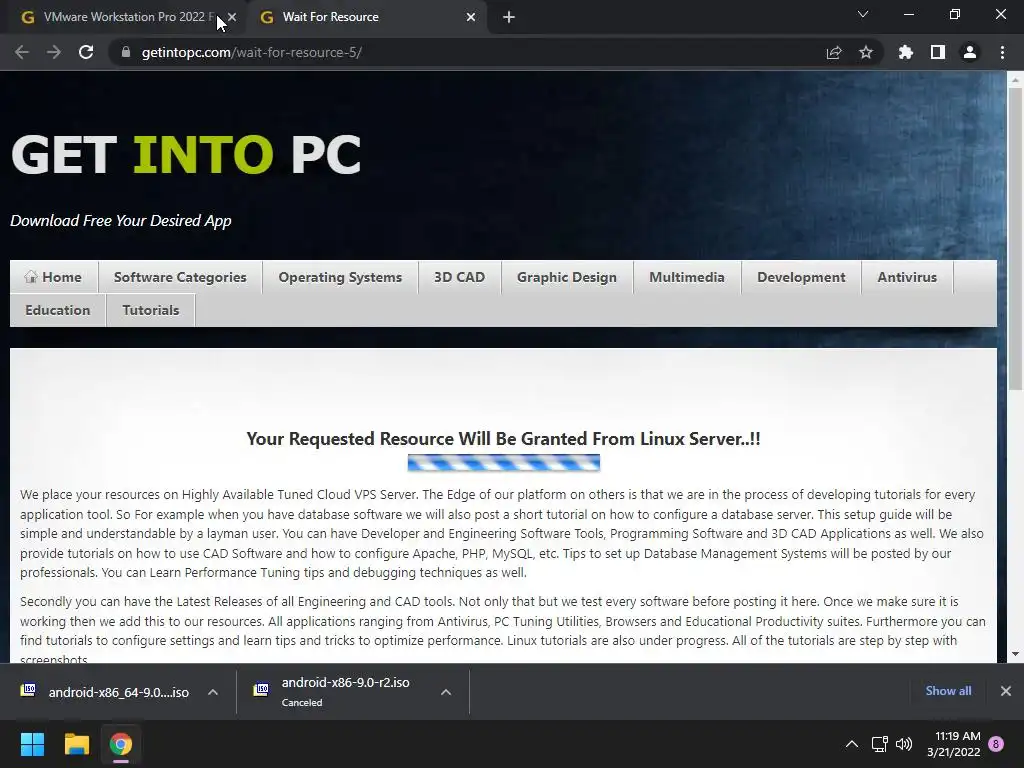Close the VMware Workstation Pro tab

[x=232, y=17]
